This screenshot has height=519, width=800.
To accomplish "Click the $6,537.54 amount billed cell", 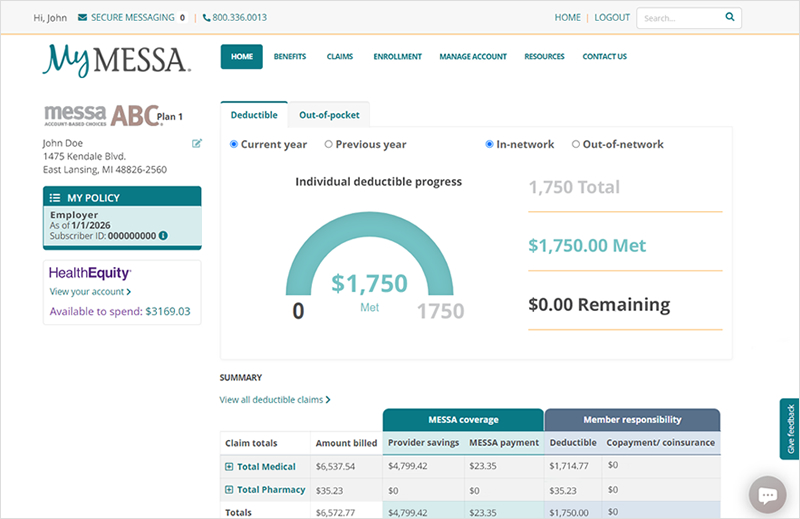I will [x=335, y=466].
